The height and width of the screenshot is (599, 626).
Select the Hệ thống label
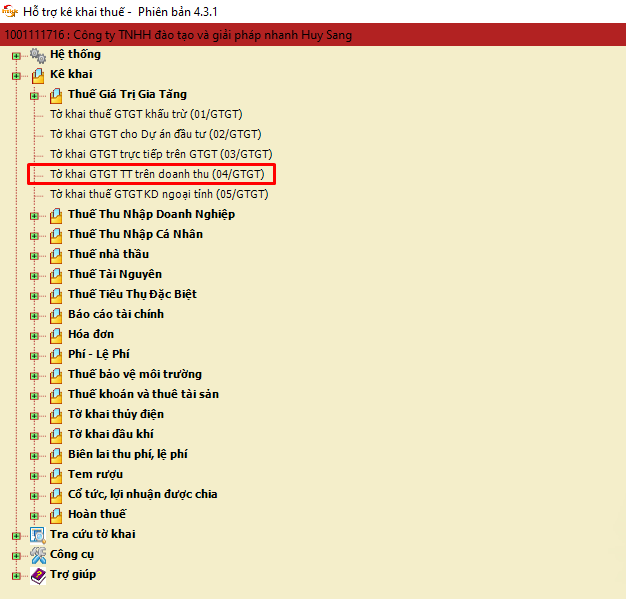coord(75,55)
